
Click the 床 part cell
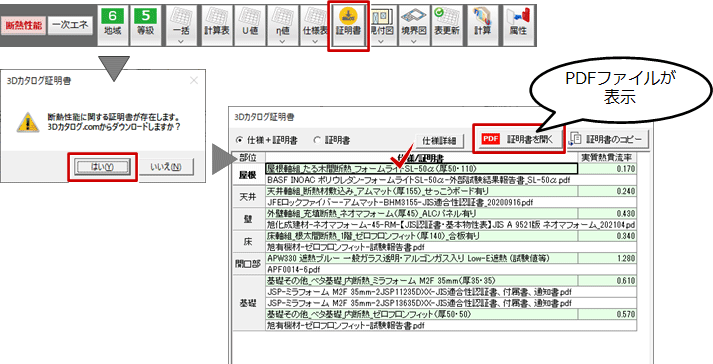pos(248,242)
